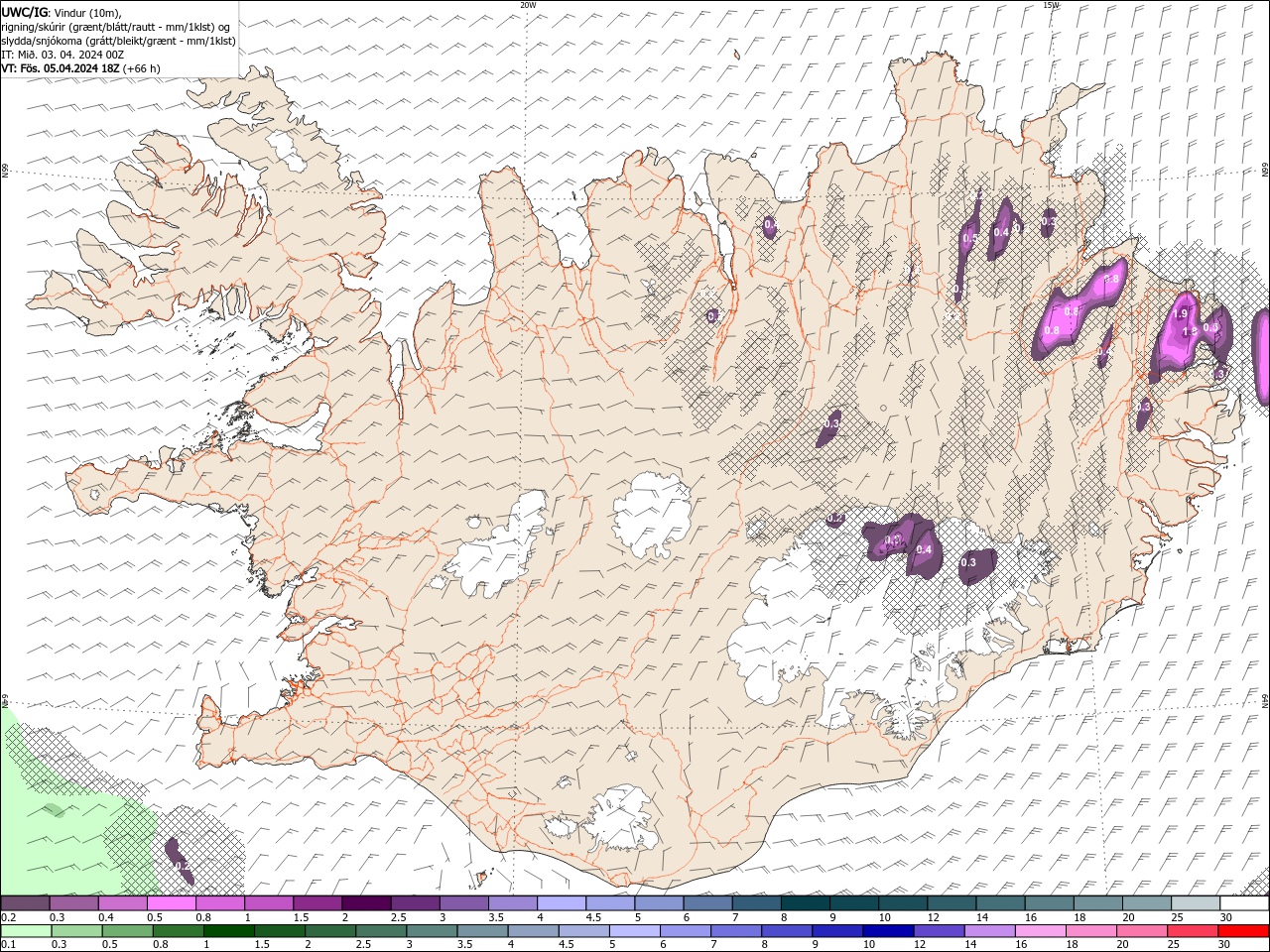Click the purple snow patch off the southwest coast
Screen dimensions: 1270x952
178,861
